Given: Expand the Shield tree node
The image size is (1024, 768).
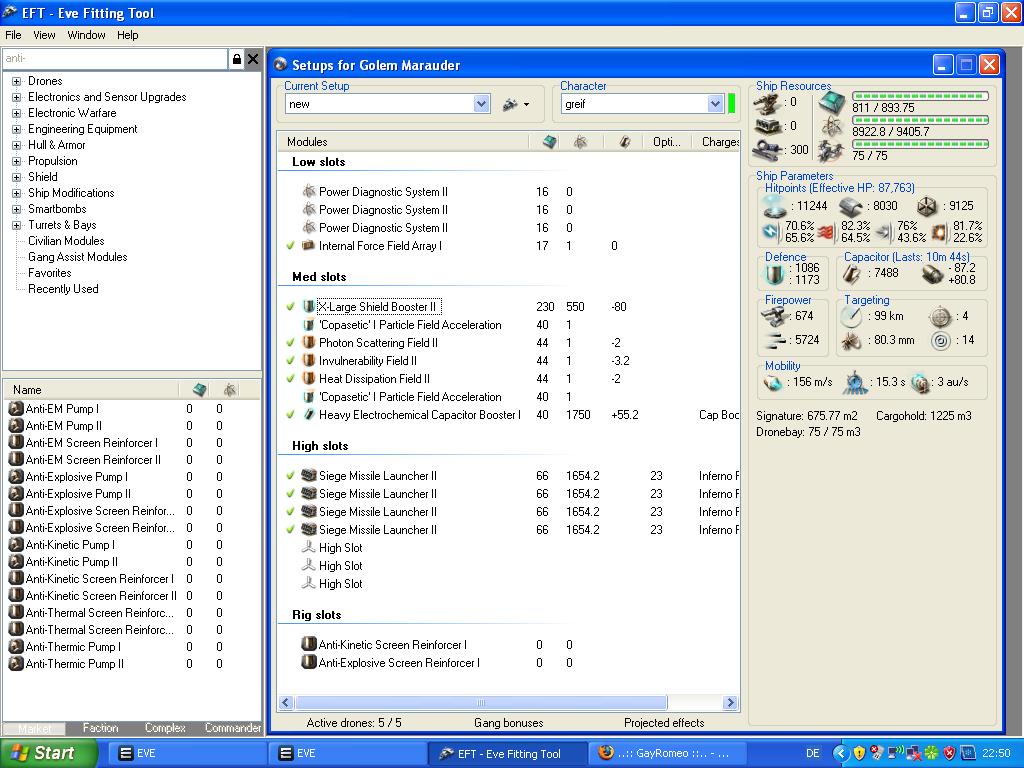Looking at the screenshot, I should click(16, 178).
